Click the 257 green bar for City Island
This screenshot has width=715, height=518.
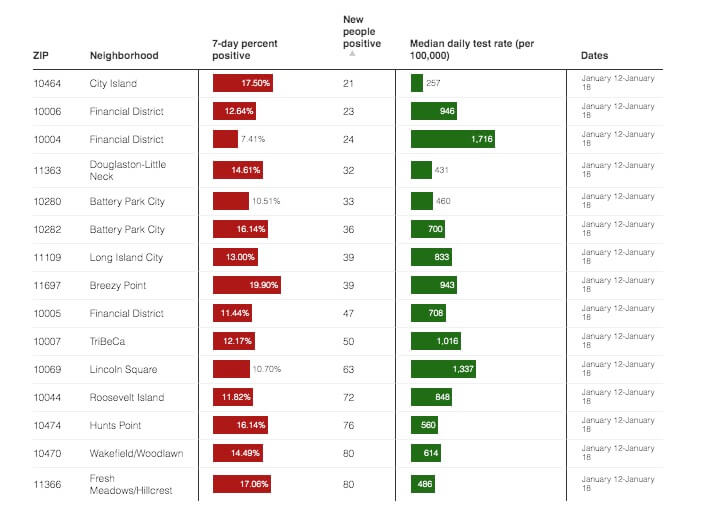417,83
